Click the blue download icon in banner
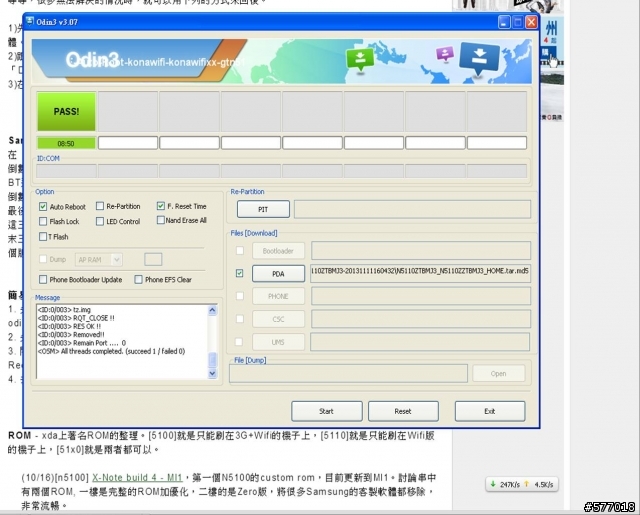 (x=479, y=58)
